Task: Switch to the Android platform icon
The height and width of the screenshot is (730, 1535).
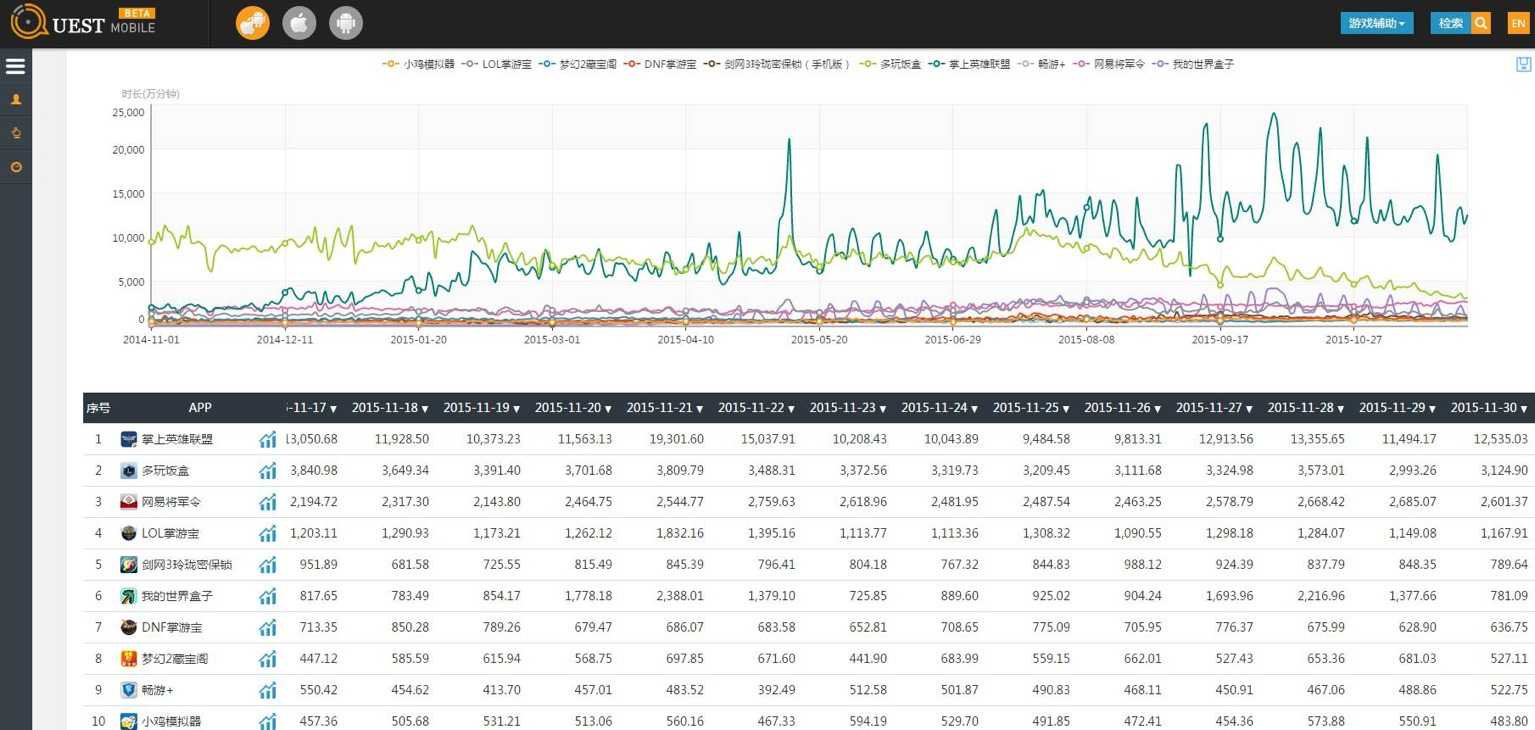Action: tap(346, 23)
